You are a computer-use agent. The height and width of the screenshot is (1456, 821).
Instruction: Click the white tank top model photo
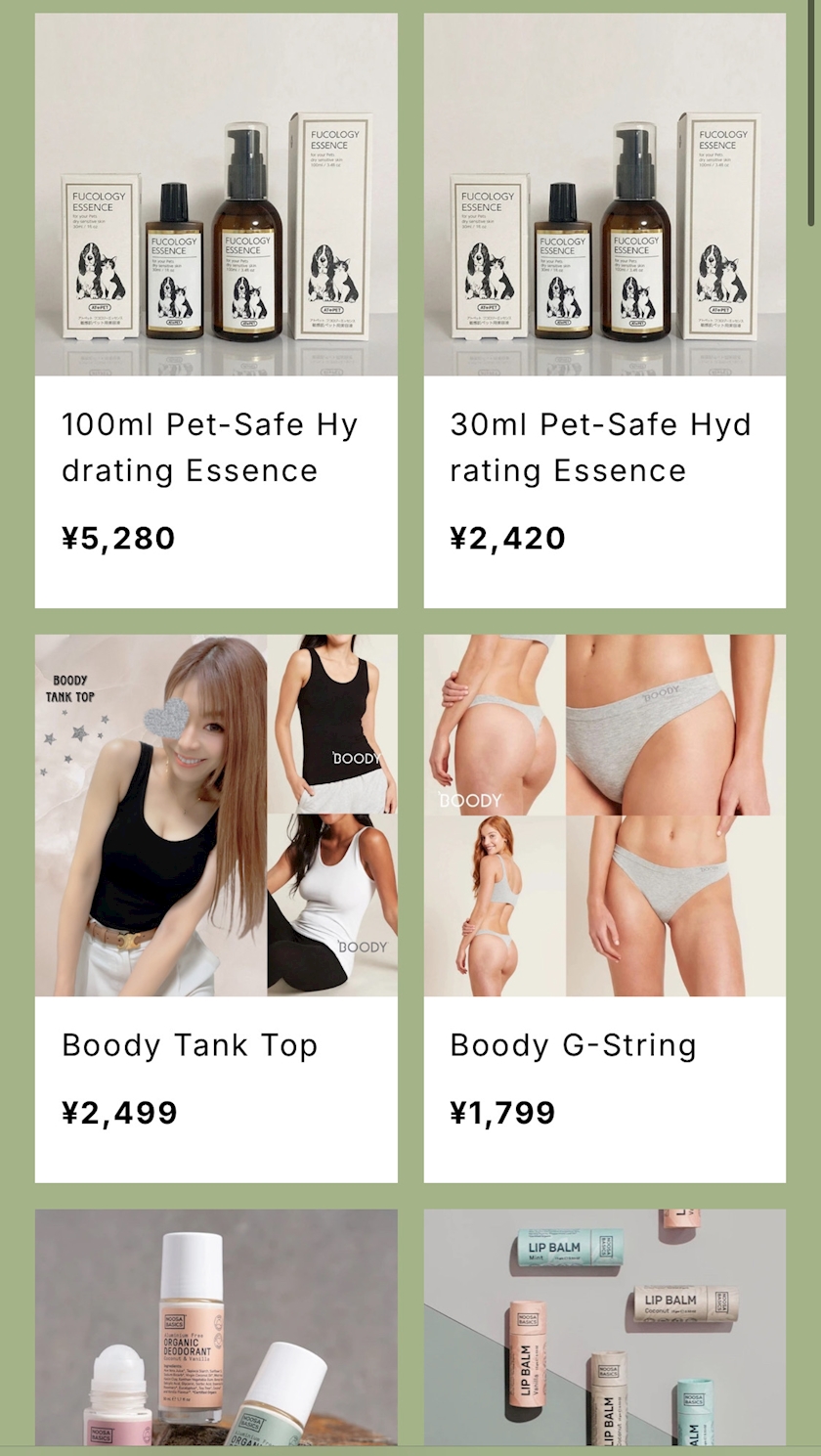(x=332, y=905)
